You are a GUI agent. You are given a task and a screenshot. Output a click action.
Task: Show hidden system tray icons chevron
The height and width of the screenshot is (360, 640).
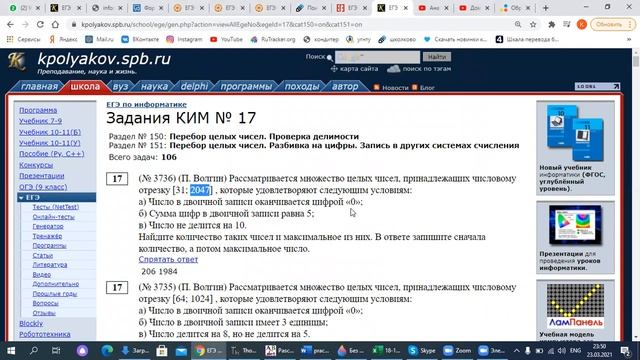[516, 351]
